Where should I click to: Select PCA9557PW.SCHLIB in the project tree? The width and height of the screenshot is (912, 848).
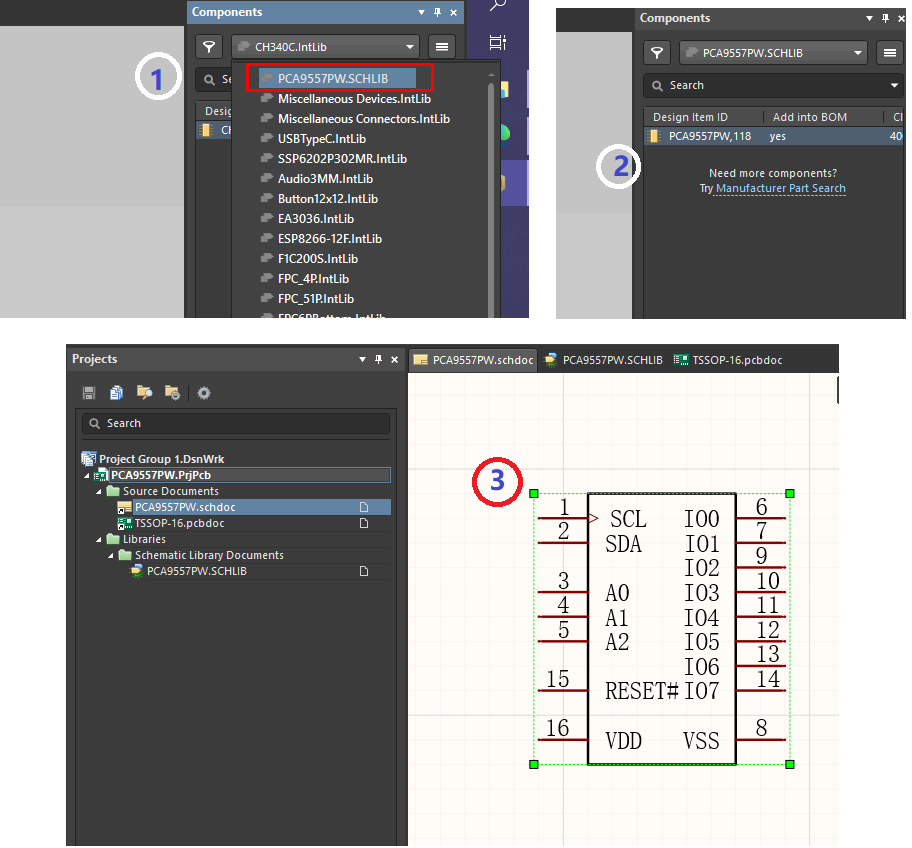point(197,571)
